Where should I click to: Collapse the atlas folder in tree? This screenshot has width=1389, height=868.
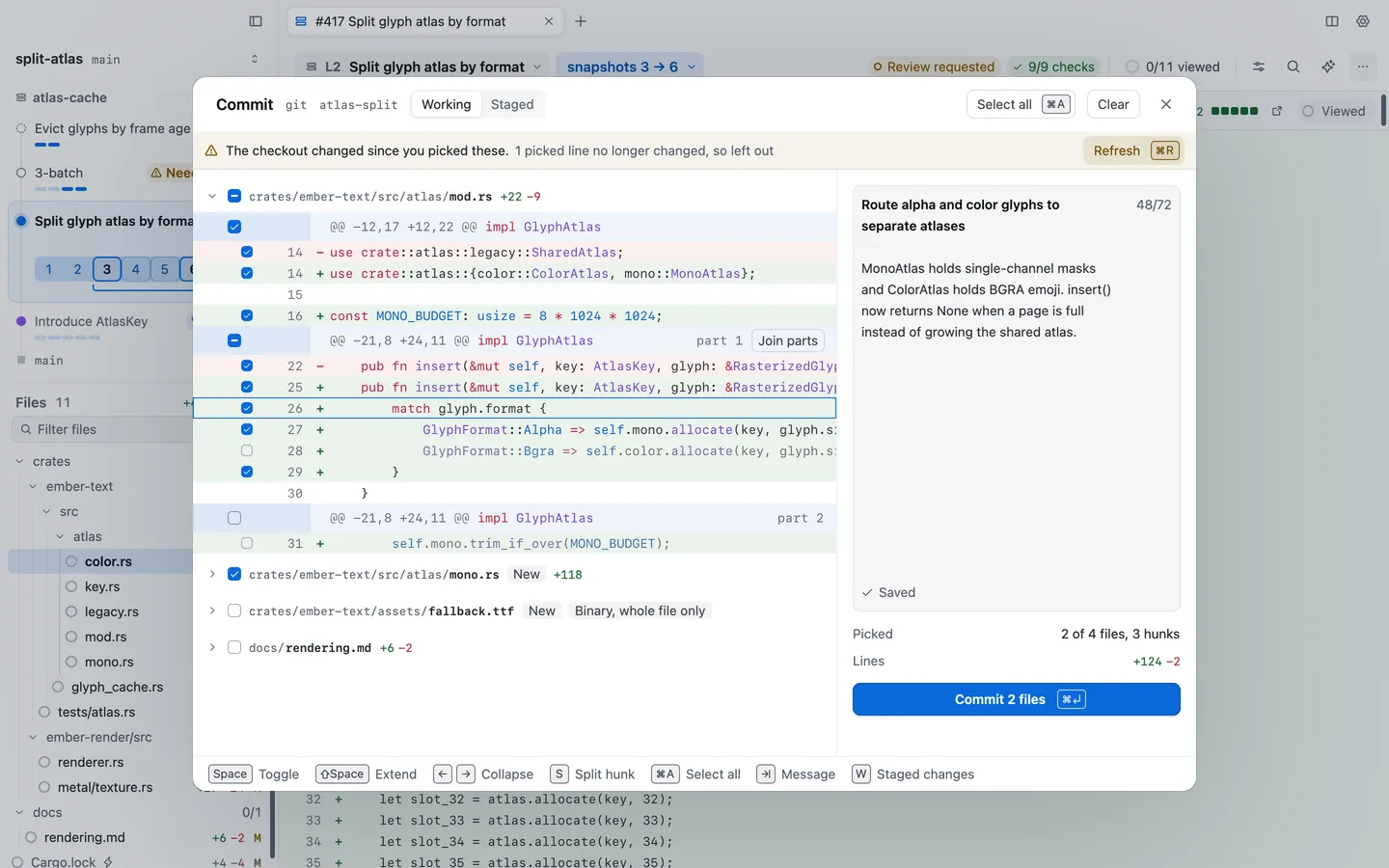coord(61,536)
